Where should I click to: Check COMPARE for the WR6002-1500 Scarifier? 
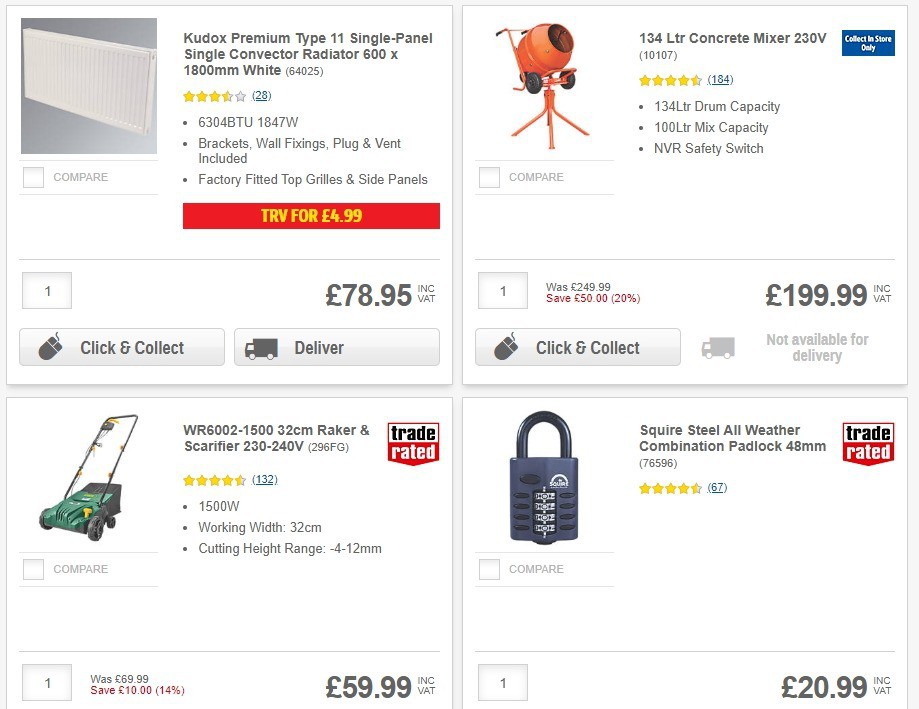click(x=33, y=569)
